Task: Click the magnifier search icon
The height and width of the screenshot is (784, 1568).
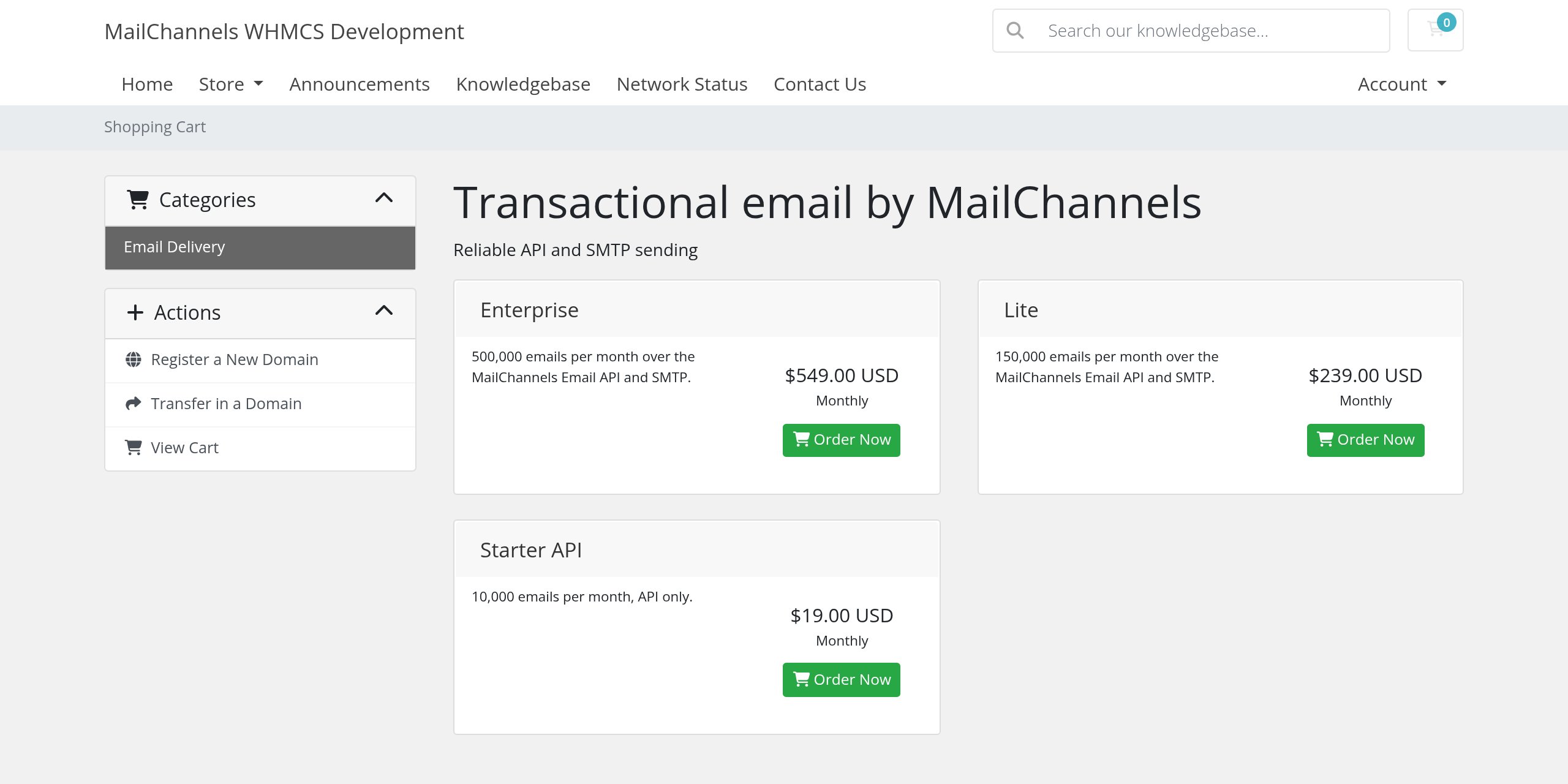Action: point(1015,31)
